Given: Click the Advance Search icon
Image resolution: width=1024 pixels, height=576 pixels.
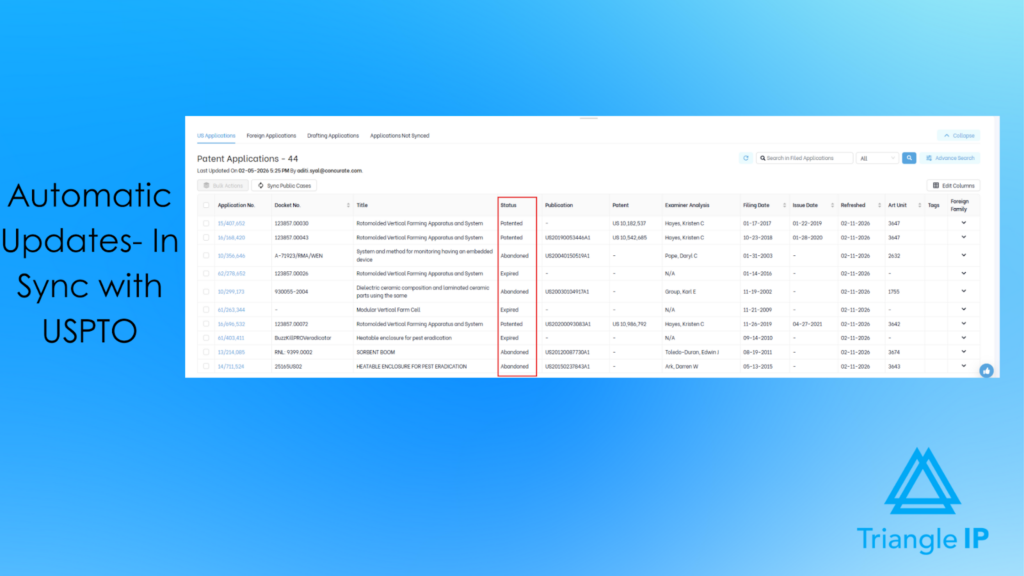Looking at the screenshot, I should [929, 157].
